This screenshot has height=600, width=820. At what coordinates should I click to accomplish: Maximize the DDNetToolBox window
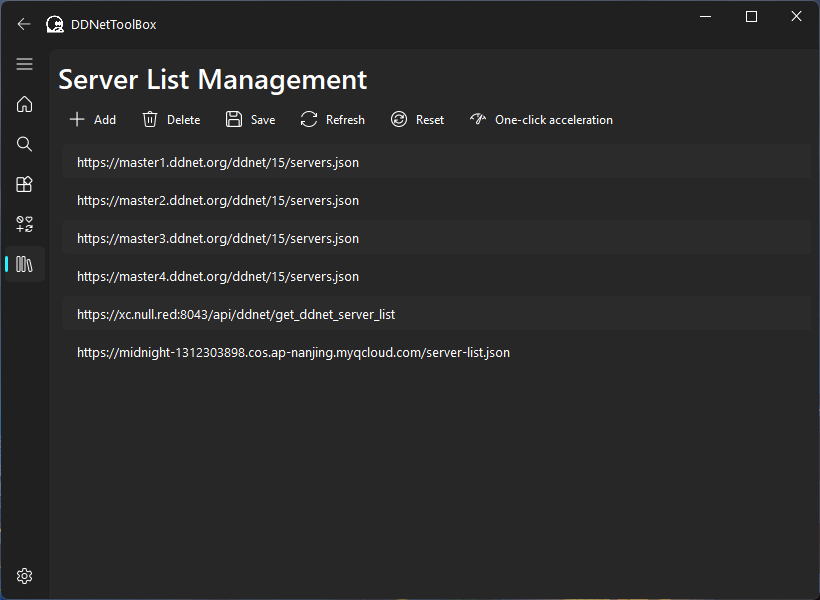[x=751, y=17]
